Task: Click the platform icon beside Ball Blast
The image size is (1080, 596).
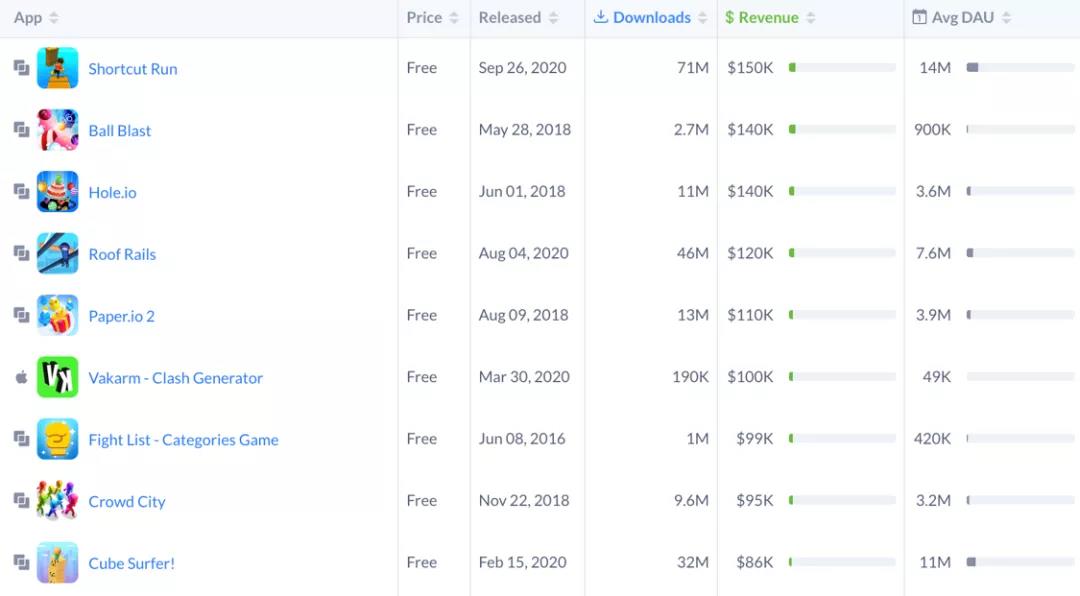Action: coord(21,130)
